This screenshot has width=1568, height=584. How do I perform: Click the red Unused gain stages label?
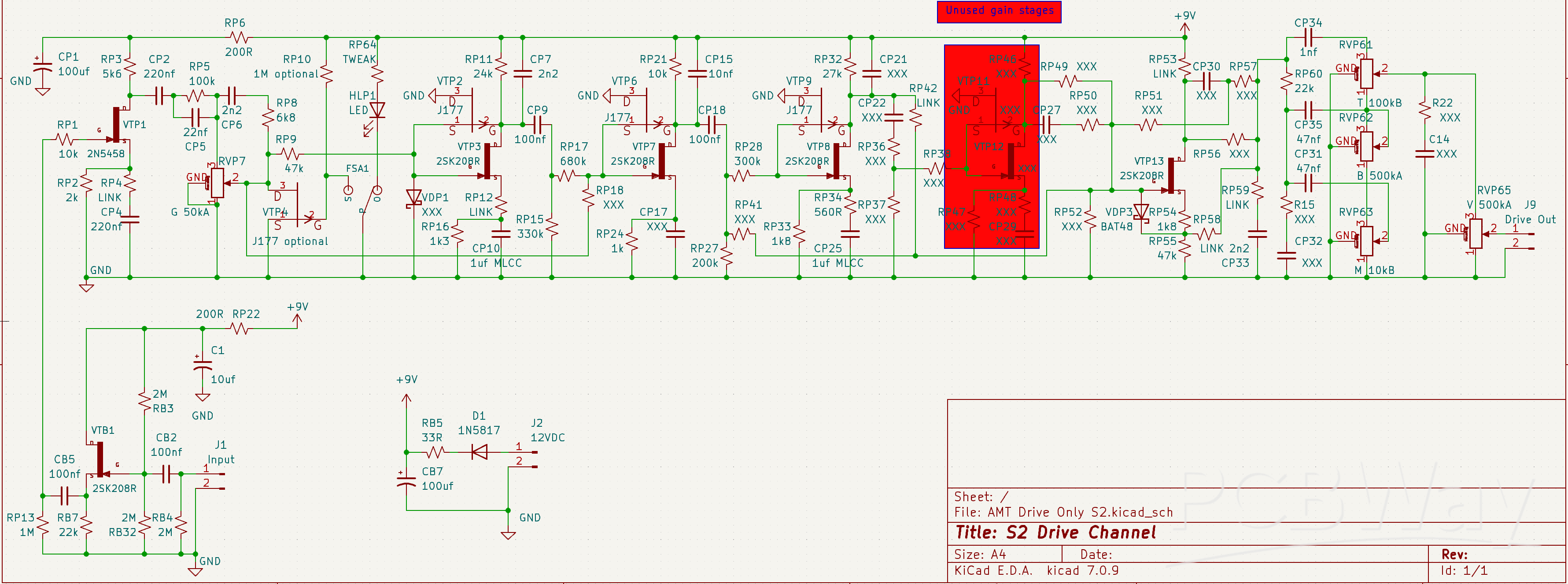tap(998, 11)
